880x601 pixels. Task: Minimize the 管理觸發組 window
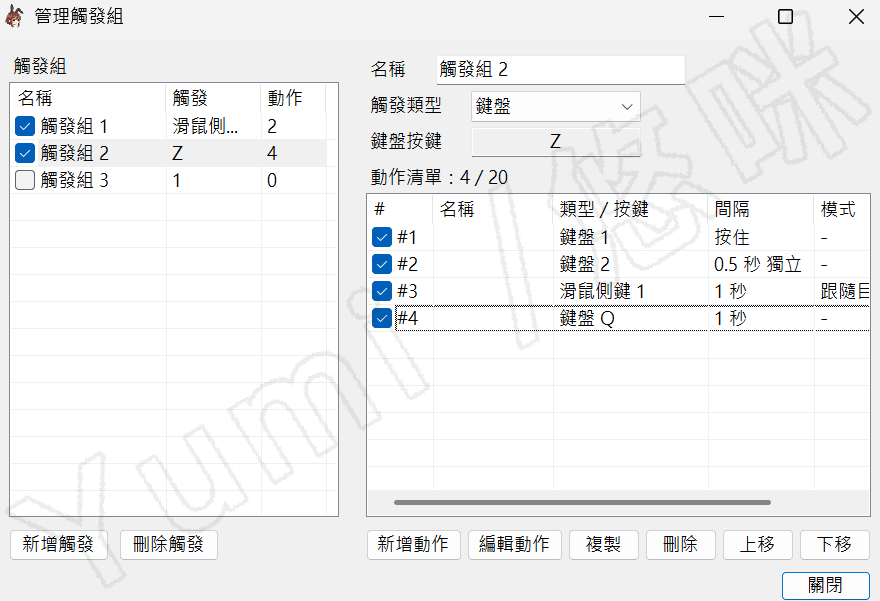click(x=716, y=17)
